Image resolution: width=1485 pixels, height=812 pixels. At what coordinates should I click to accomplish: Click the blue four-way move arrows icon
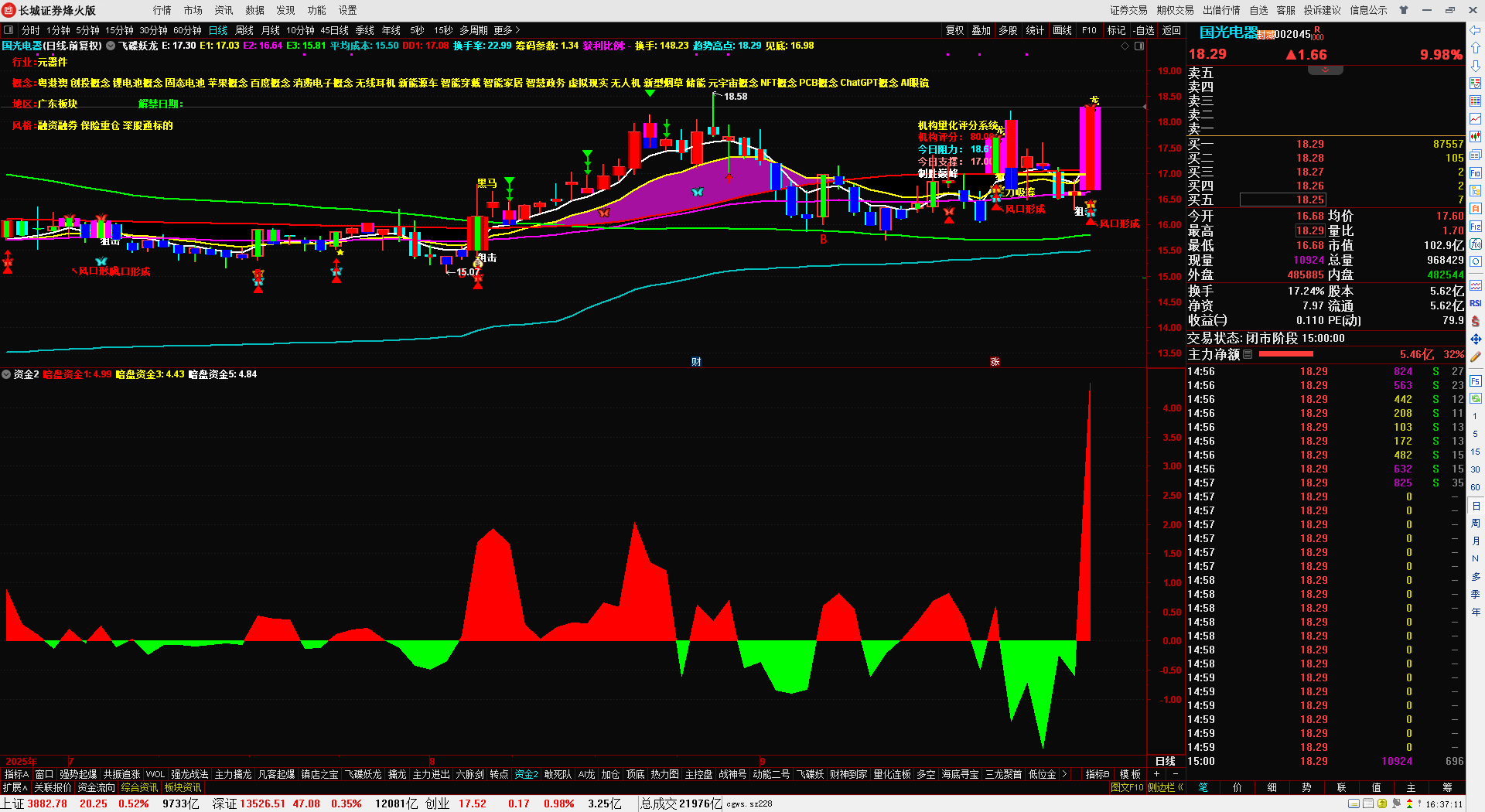click(1476, 339)
